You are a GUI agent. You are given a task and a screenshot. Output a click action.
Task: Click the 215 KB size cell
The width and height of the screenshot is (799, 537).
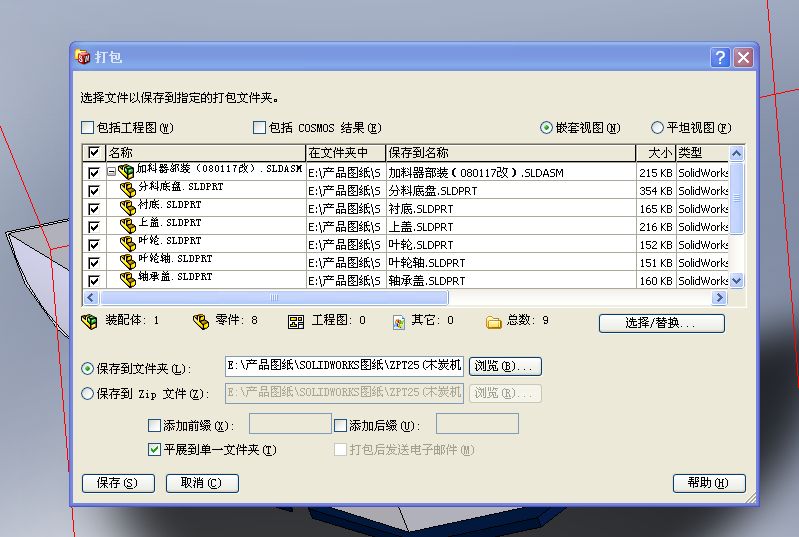656,173
